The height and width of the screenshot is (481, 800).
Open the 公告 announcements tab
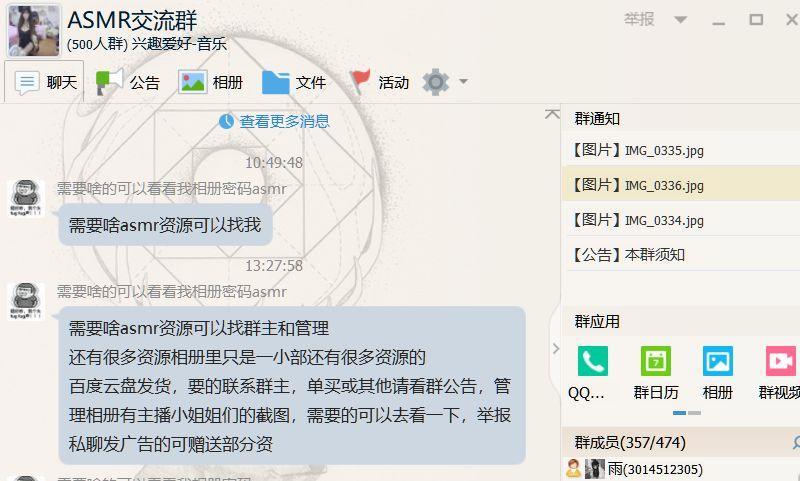point(128,82)
